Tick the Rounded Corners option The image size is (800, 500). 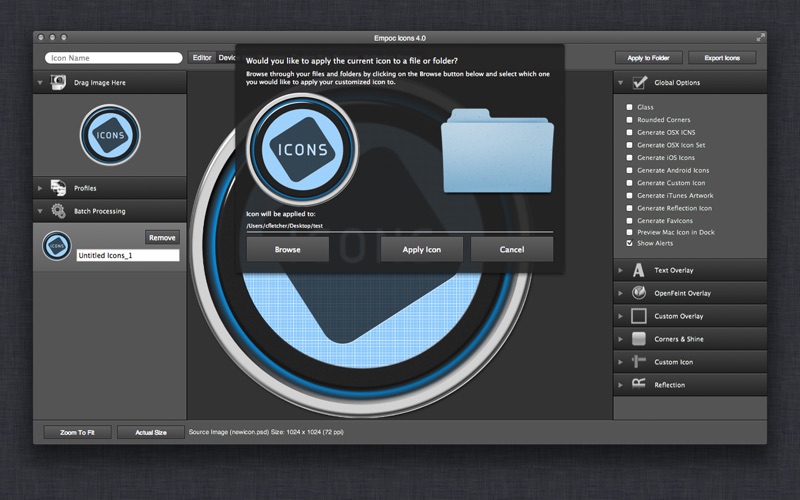pyautogui.click(x=629, y=120)
